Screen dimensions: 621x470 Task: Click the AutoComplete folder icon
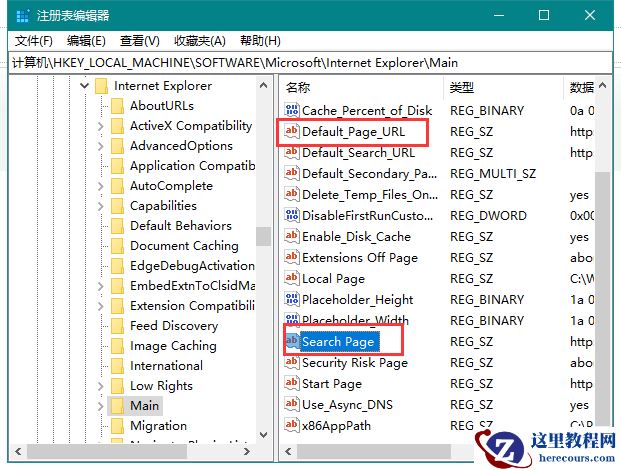(118, 186)
